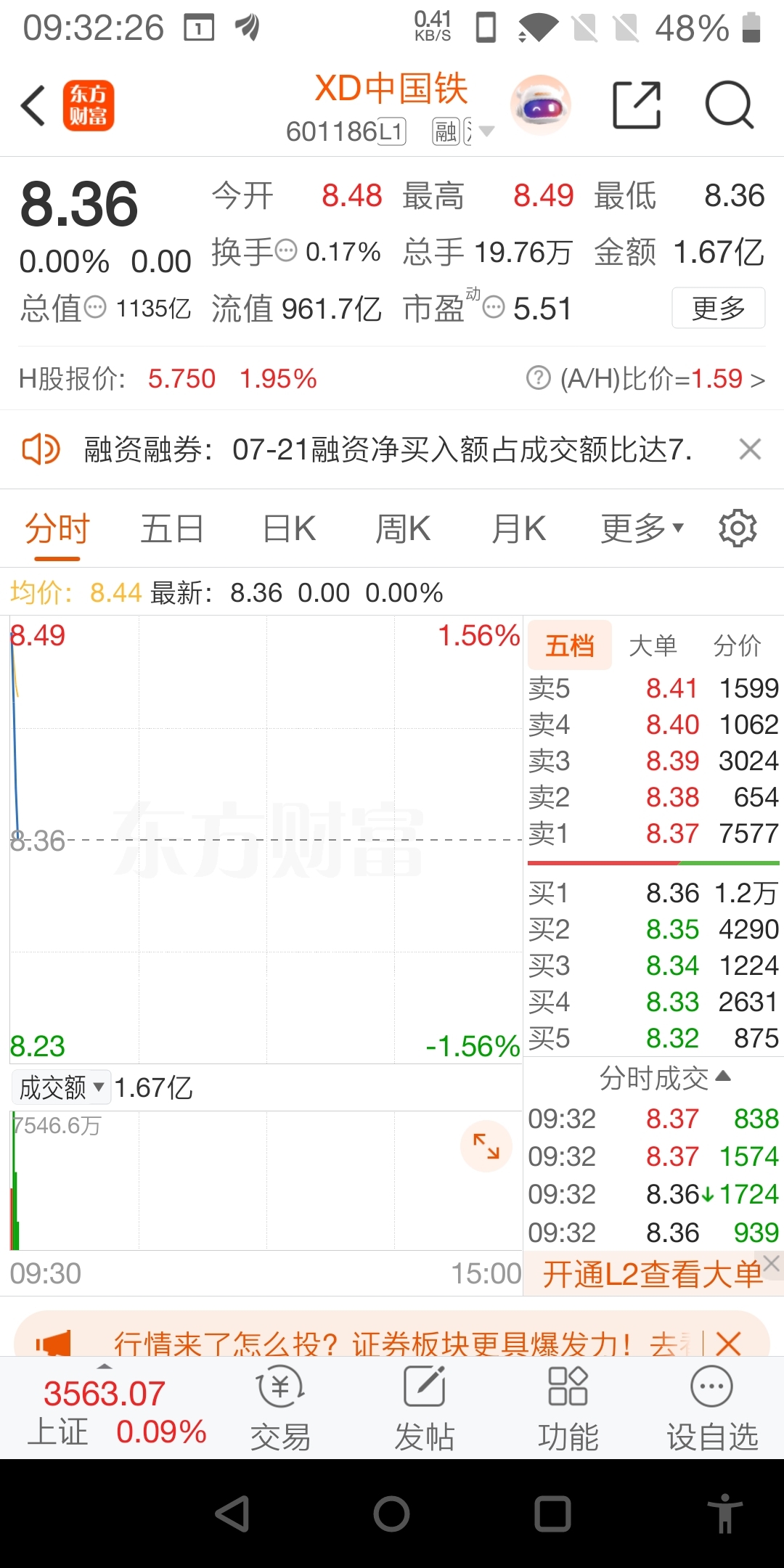Tap the share export icon
This screenshot has height=1568, width=784.
coord(637,106)
